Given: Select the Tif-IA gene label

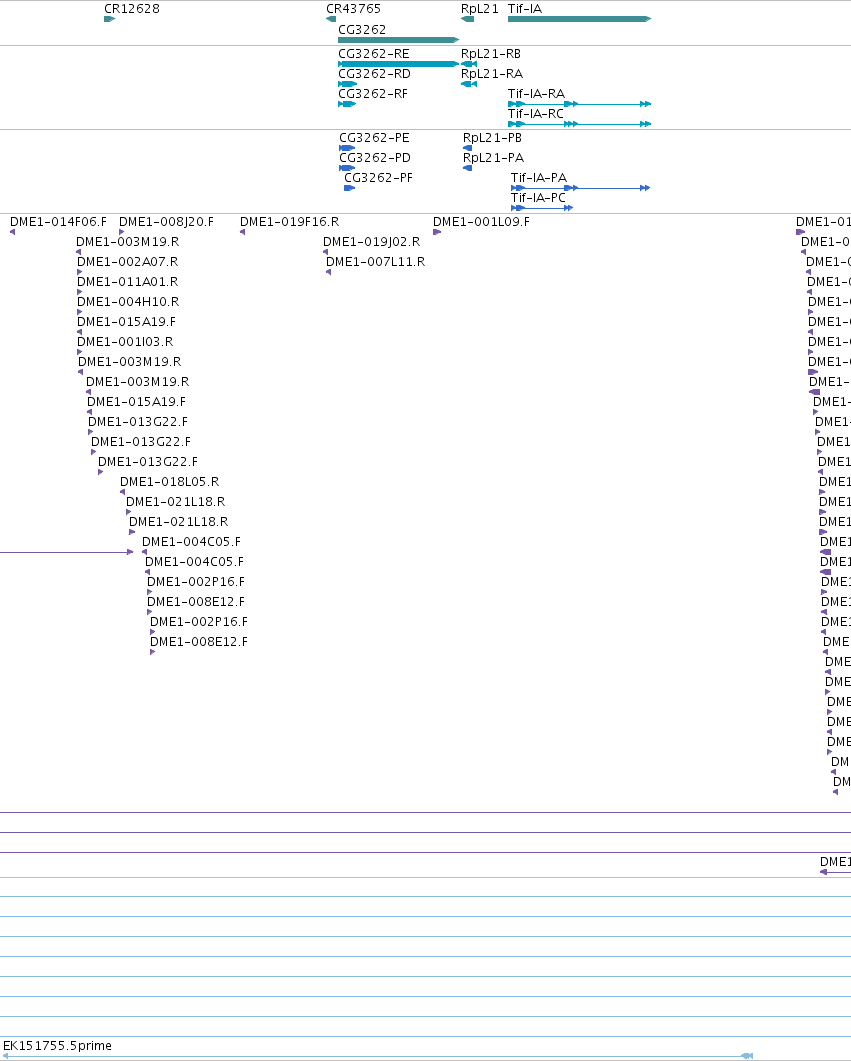Looking at the screenshot, I should tap(525, 9).
